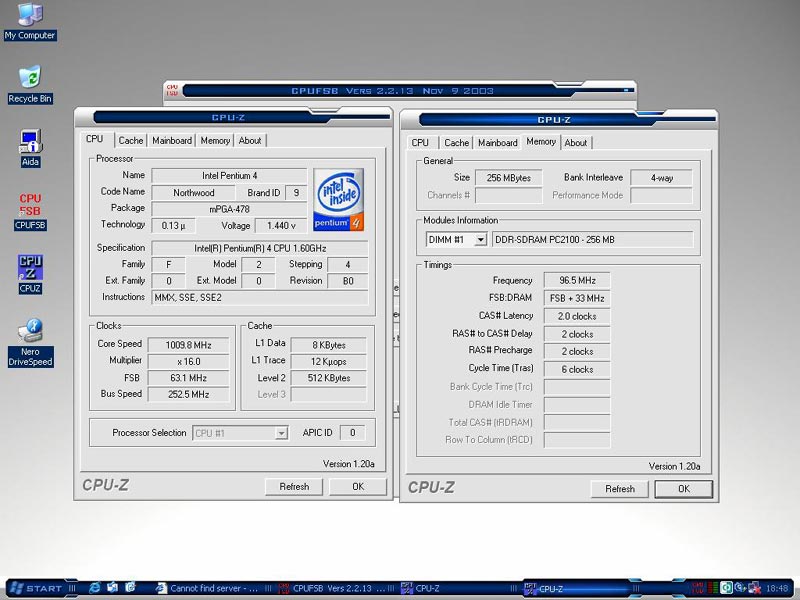800x600 pixels.
Task: Click OK in the right CPU-Z Memory window
Action: tap(683, 489)
